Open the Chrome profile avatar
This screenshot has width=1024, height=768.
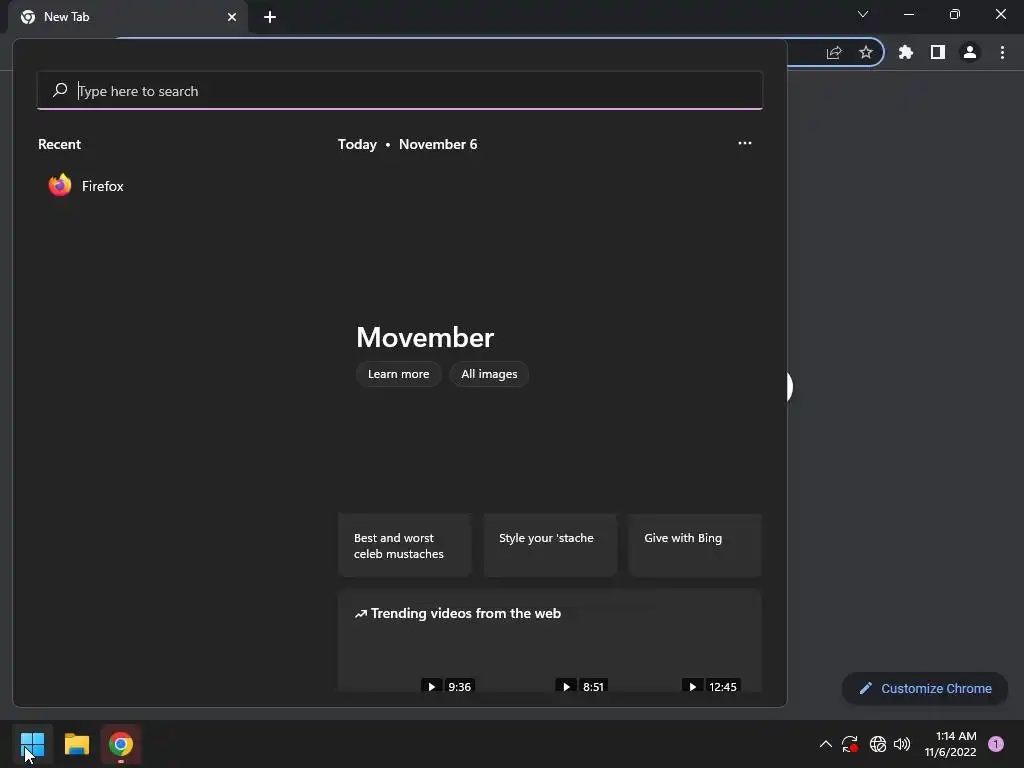(970, 52)
